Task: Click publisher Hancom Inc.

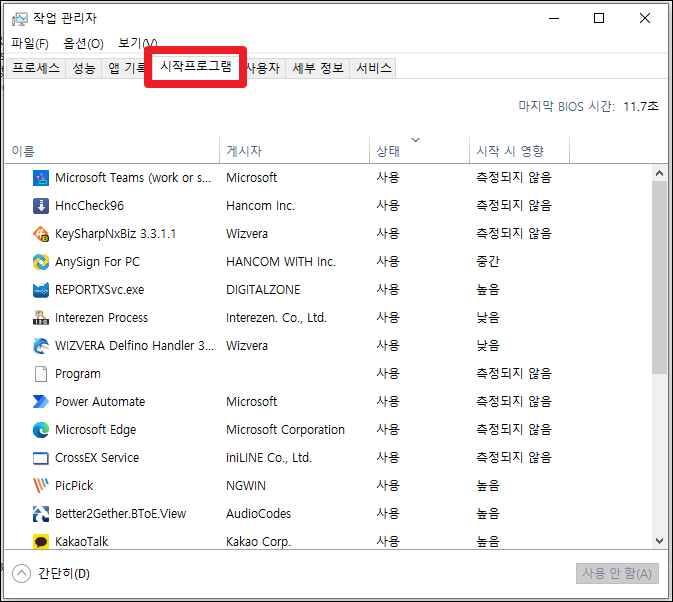Action: click(x=261, y=206)
